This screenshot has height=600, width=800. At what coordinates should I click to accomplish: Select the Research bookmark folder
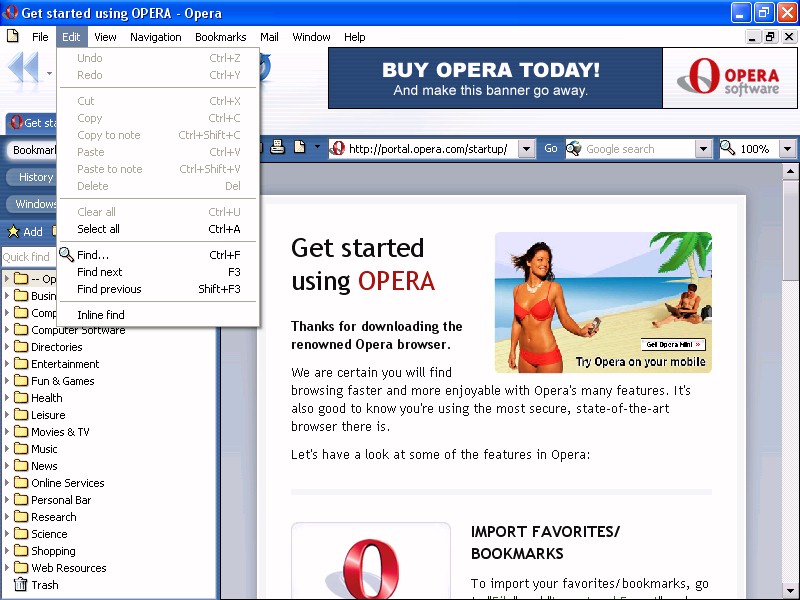[54, 517]
